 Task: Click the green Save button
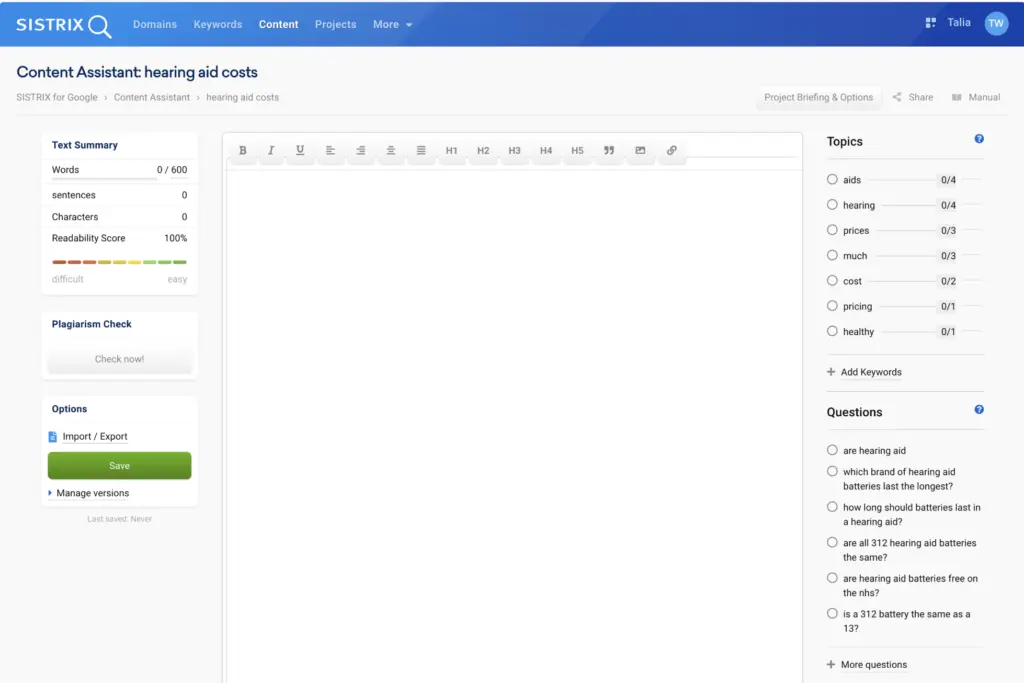pyautogui.click(x=120, y=466)
